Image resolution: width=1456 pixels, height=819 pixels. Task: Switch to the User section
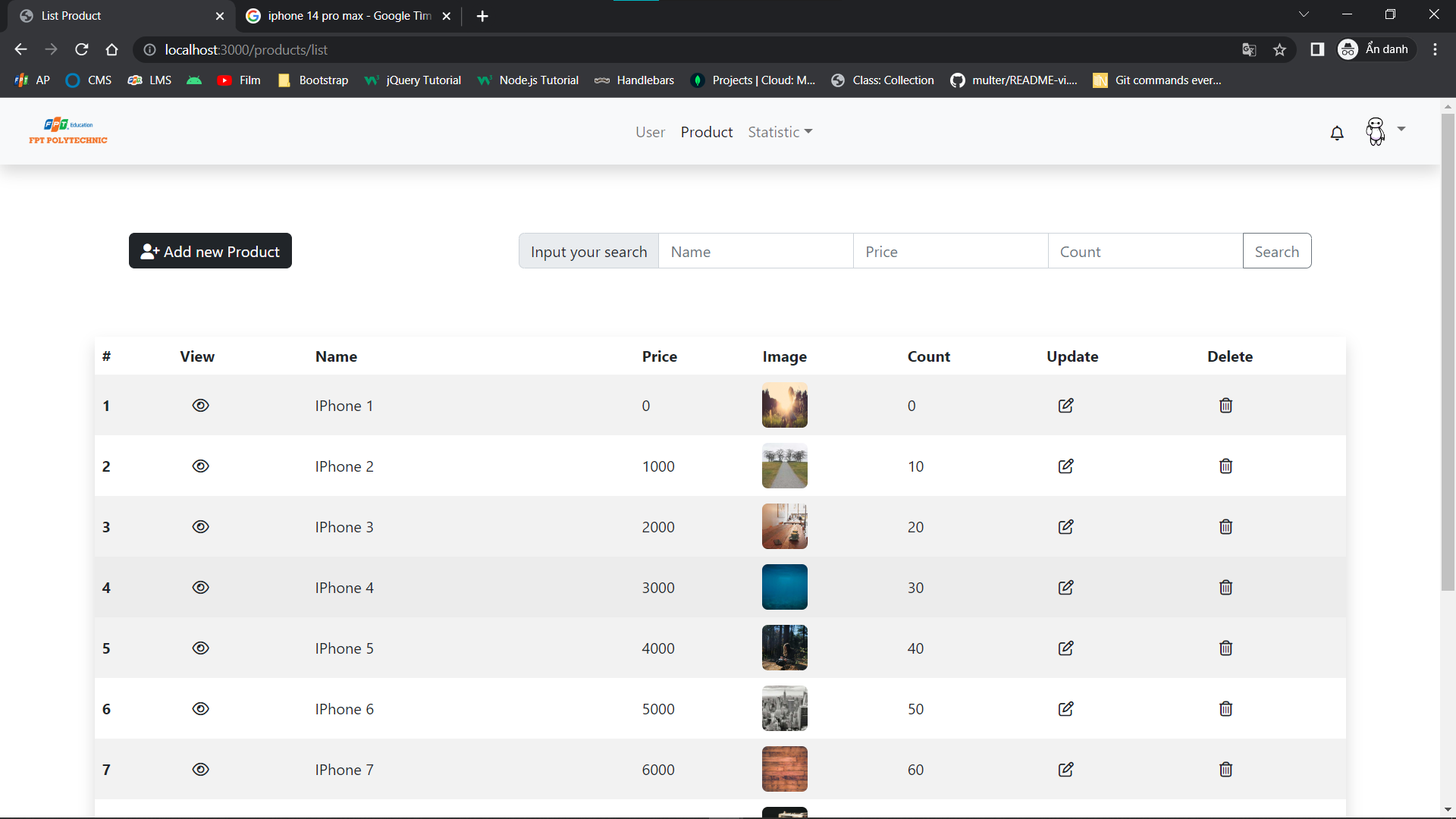coord(650,132)
